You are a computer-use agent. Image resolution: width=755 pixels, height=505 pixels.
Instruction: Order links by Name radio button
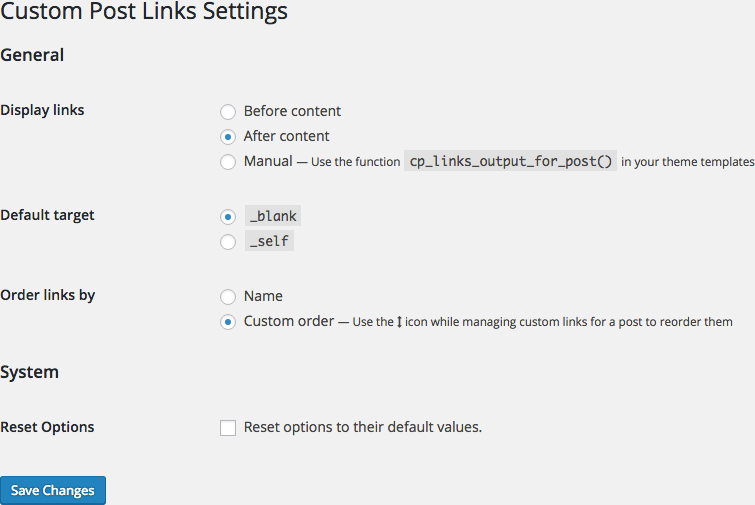click(x=228, y=297)
